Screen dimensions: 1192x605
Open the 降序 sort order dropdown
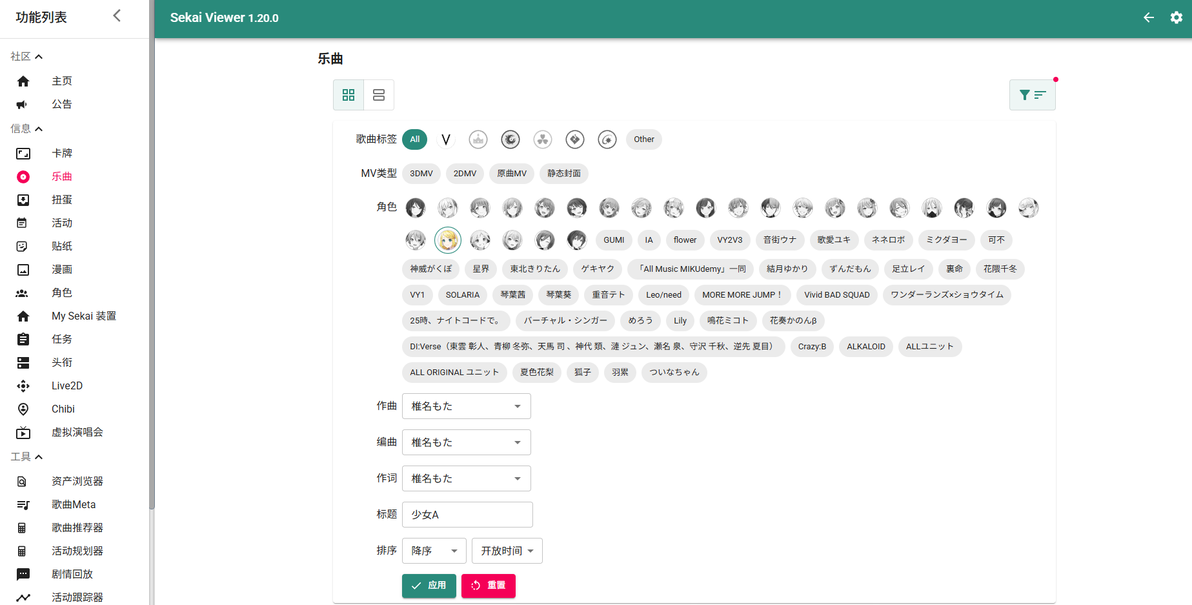[434, 551]
